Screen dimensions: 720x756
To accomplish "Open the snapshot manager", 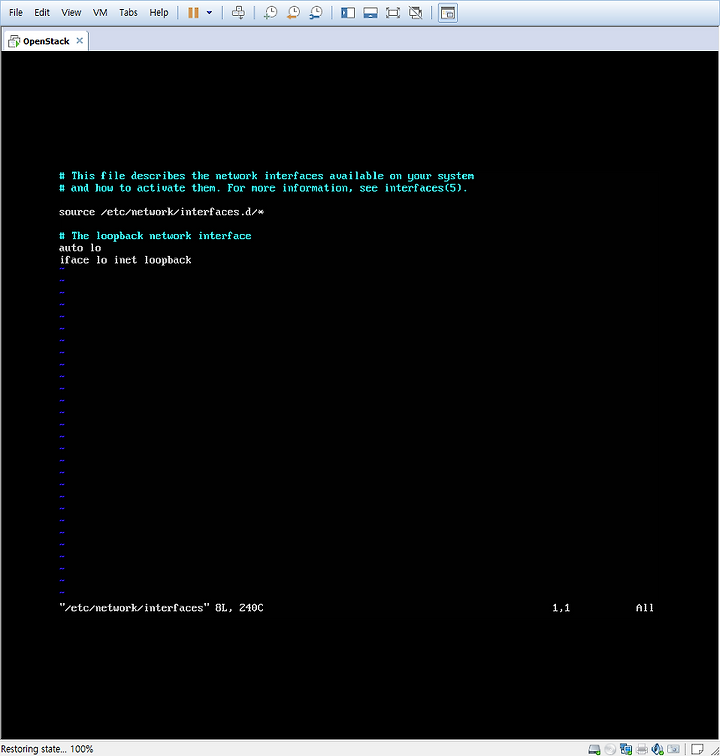I will click(x=315, y=13).
